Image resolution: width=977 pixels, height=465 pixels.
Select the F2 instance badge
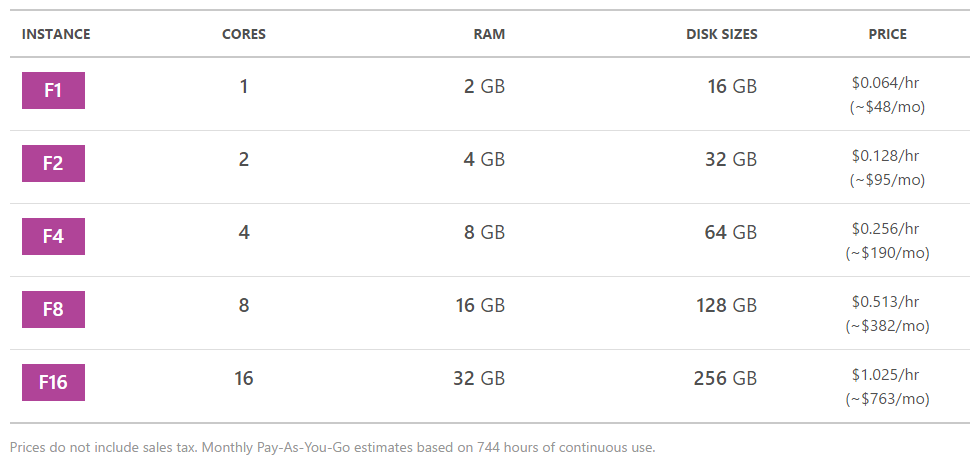pos(54,163)
